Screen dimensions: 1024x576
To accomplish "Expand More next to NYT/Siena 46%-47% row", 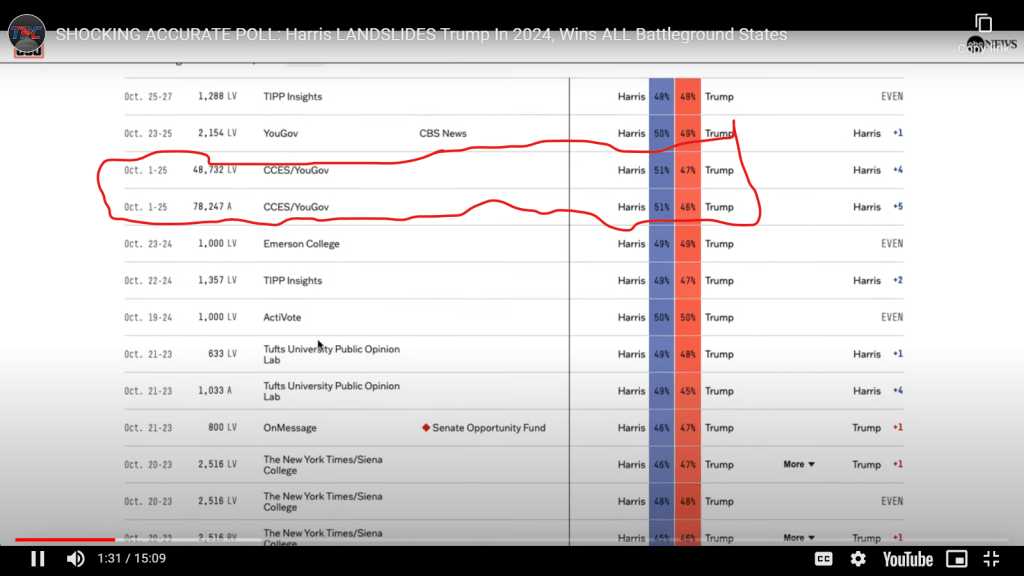I will click(798, 464).
